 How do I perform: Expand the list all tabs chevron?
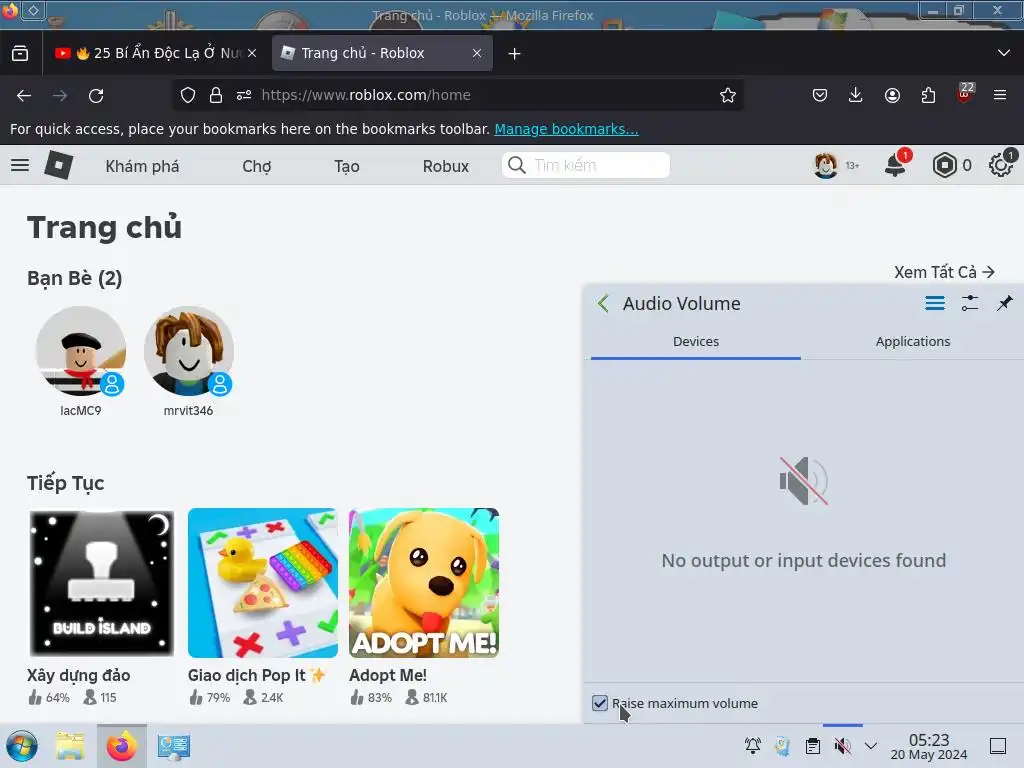pyautogui.click(x=1004, y=53)
